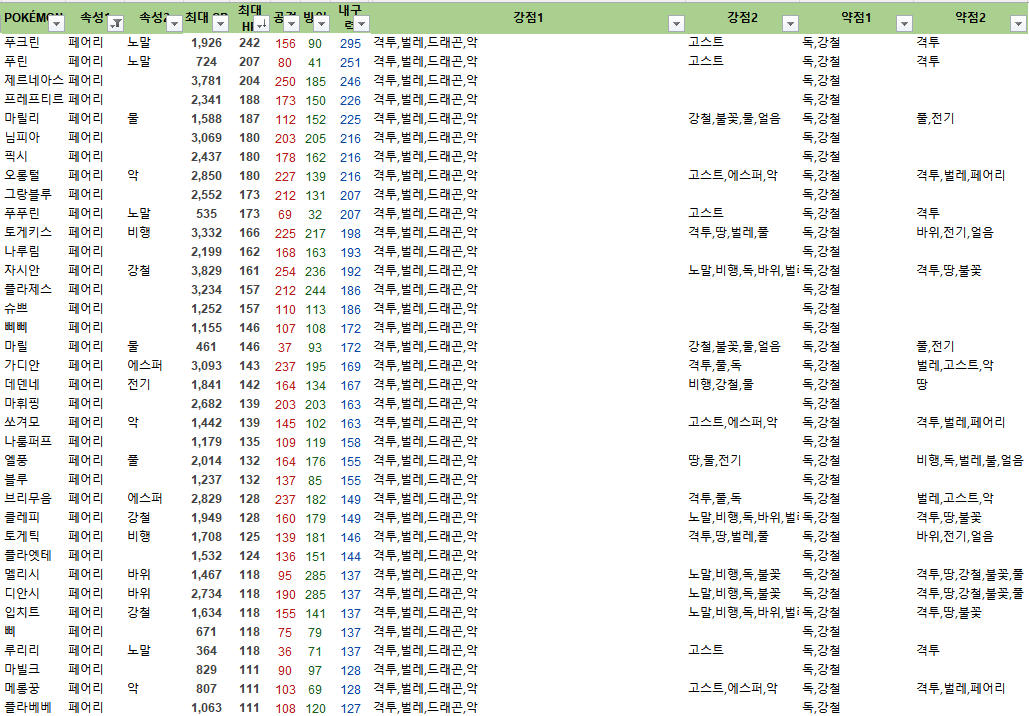Select the 강점1 header label
Viewport: 1029px width, 716px height.
[x=528, y=18]
